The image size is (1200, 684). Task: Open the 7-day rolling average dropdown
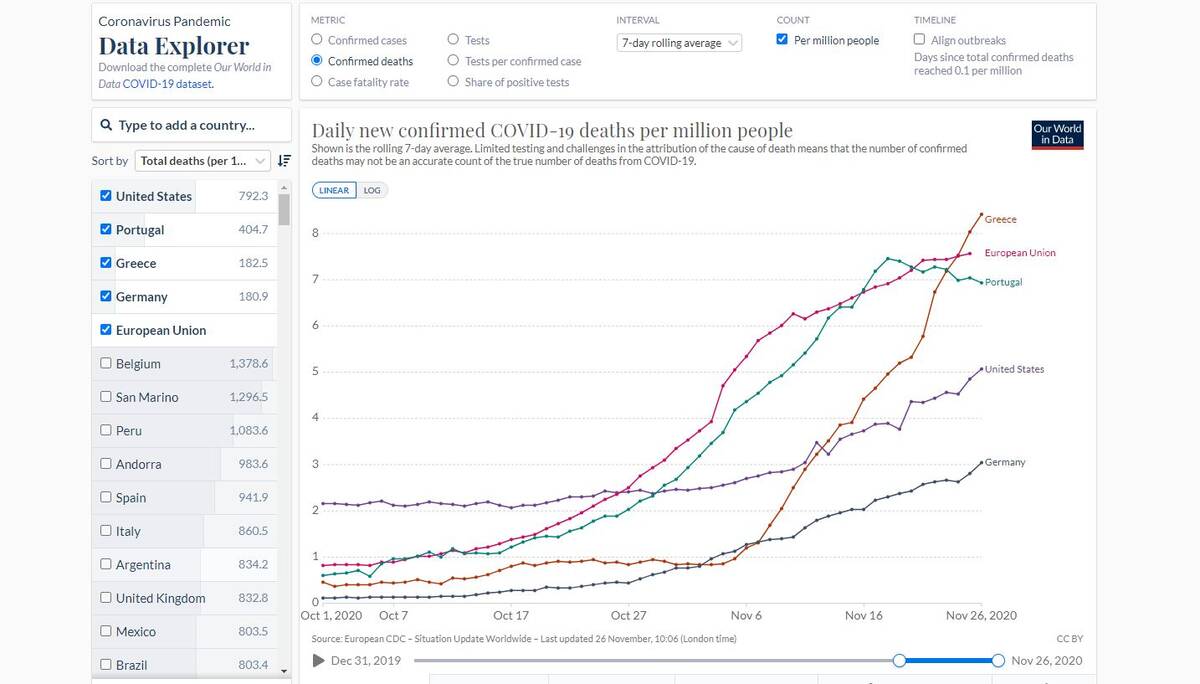[x=680, y=43]
